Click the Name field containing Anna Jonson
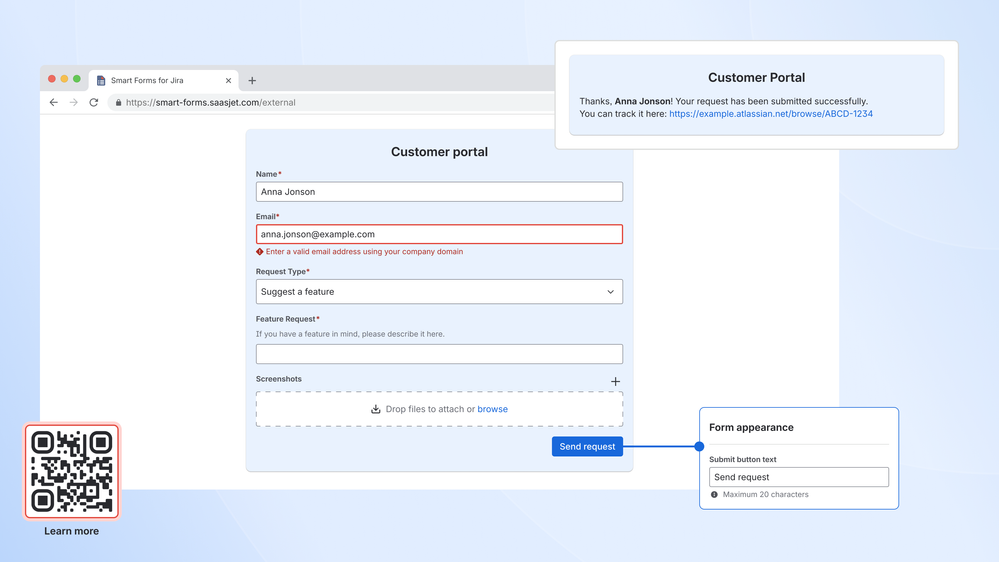The image size is (999, 562). click(439, 192)
